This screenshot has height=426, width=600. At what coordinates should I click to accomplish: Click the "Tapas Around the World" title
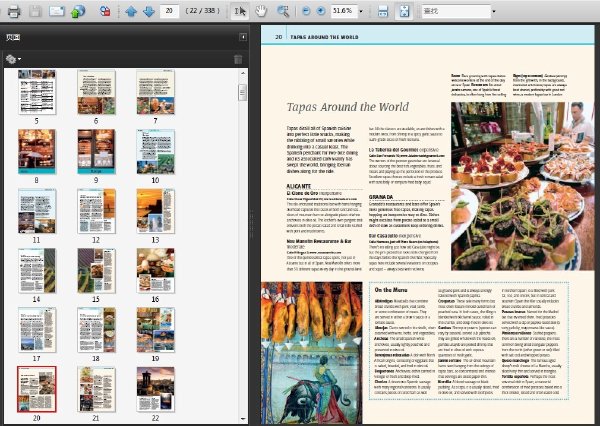pos(348,107)
